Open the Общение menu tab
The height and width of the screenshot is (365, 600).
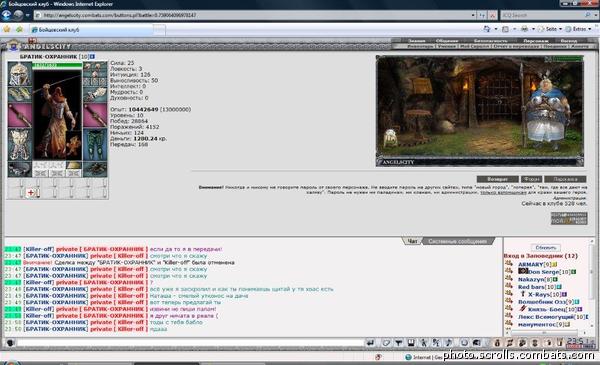(447, 41)
